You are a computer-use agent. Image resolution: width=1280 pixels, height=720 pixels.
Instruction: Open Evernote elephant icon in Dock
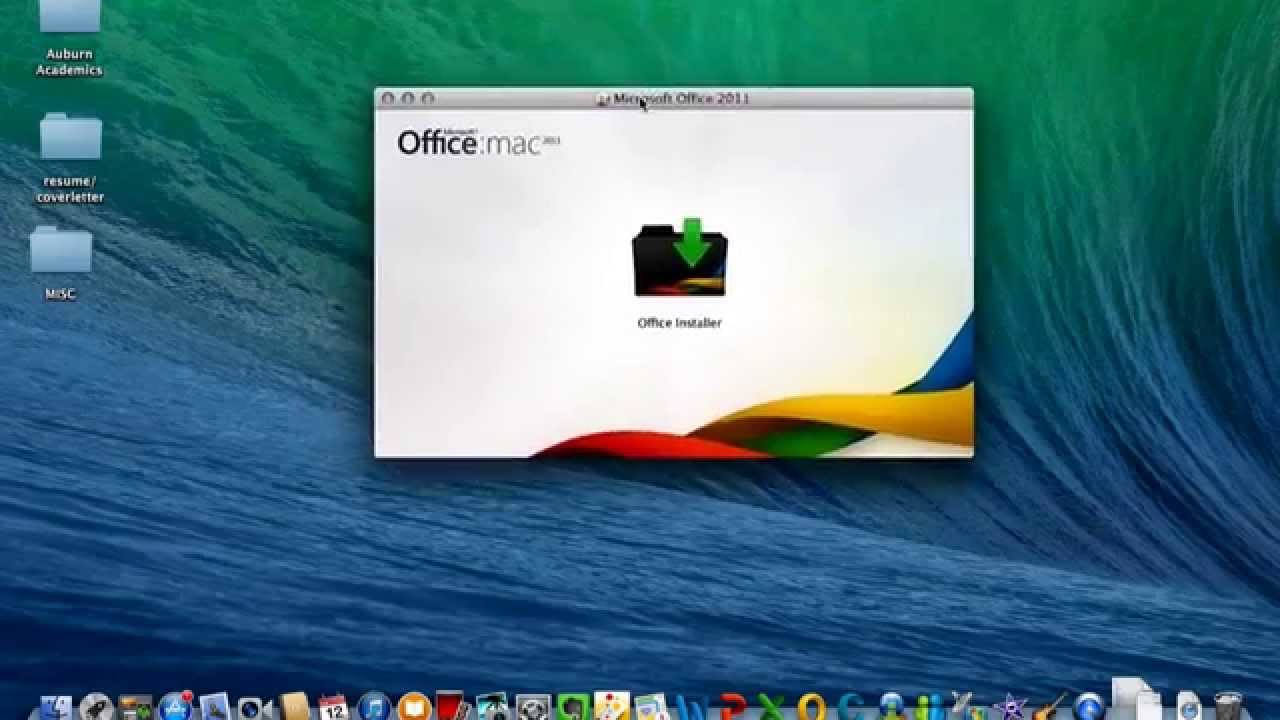[x=572, y=706]
